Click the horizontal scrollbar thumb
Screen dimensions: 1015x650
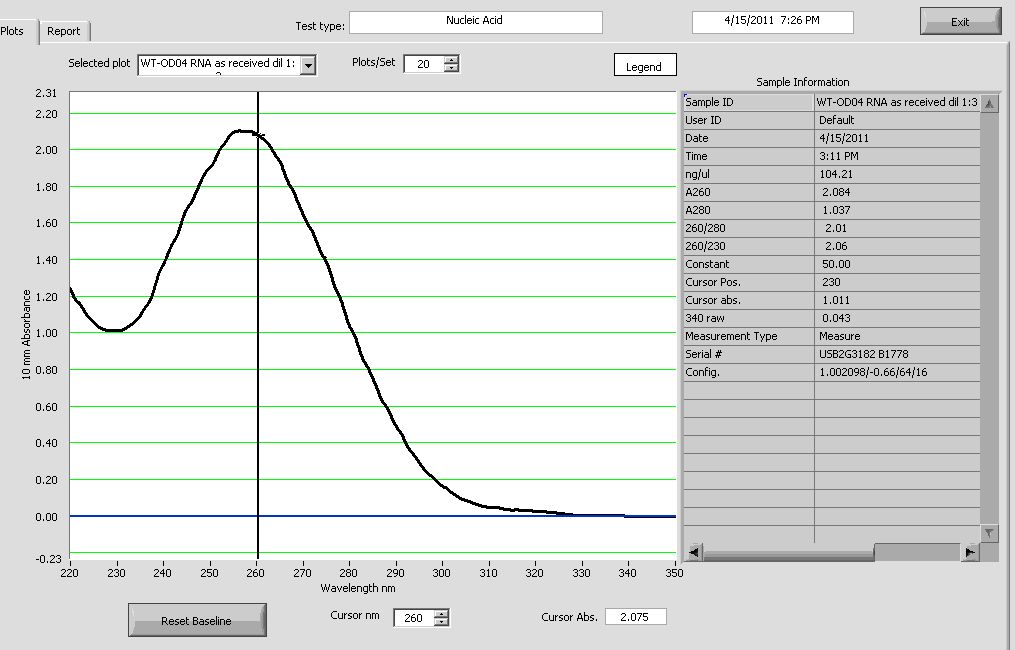(916, 552)
